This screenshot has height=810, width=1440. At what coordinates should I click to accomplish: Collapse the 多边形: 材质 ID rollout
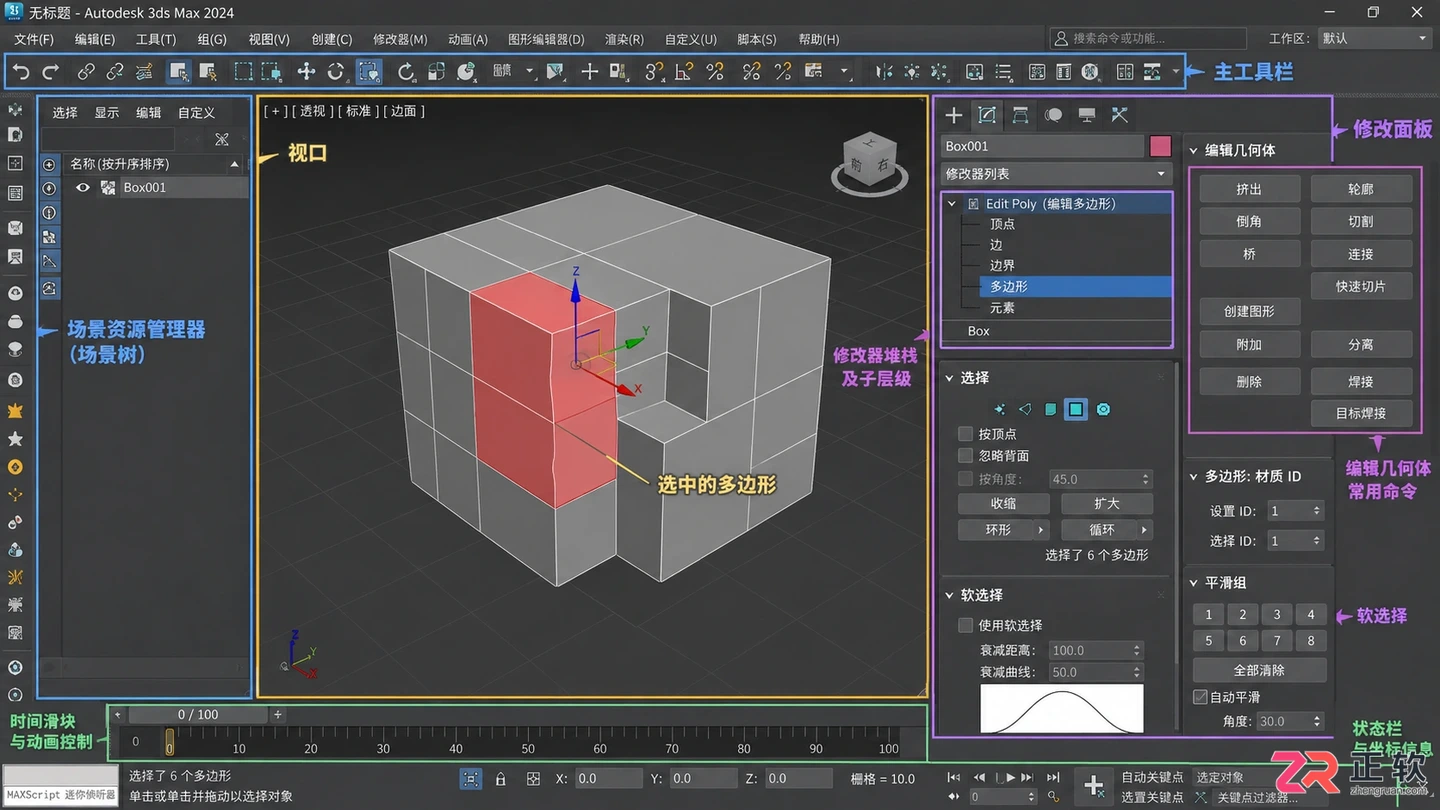tap(1193, 477)
